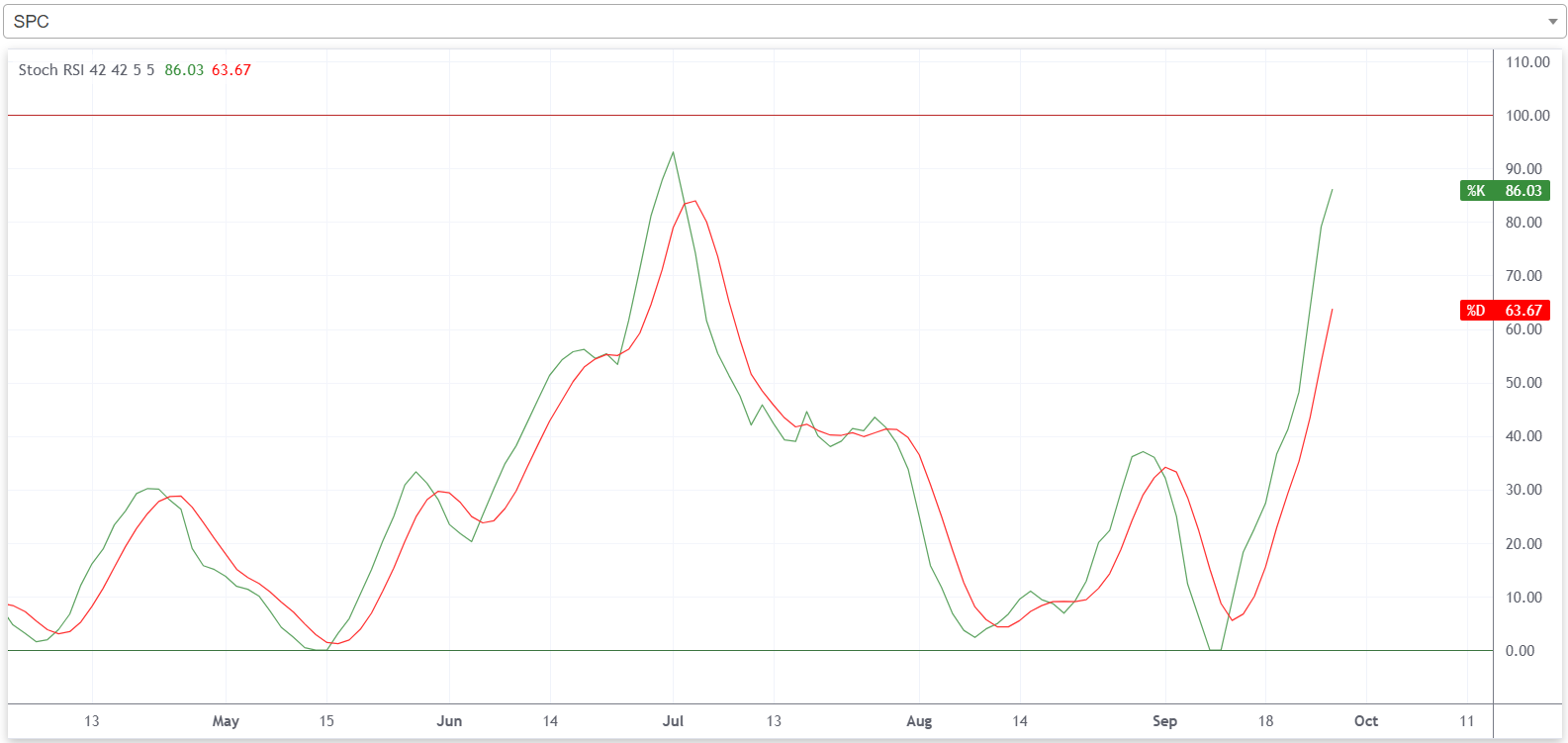Click the May label on time axis
1568x743 pixels.
pyautogui.click(x=226, y=721)
